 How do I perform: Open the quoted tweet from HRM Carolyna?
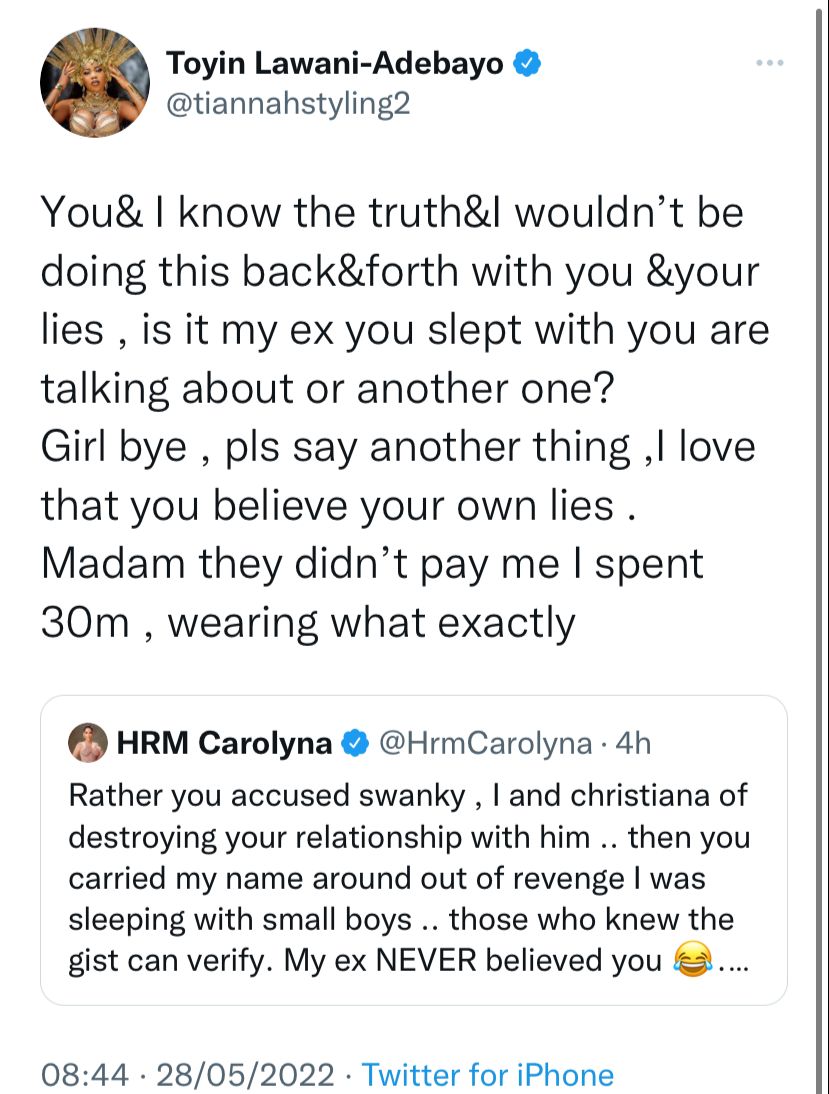tap(414, 850)
